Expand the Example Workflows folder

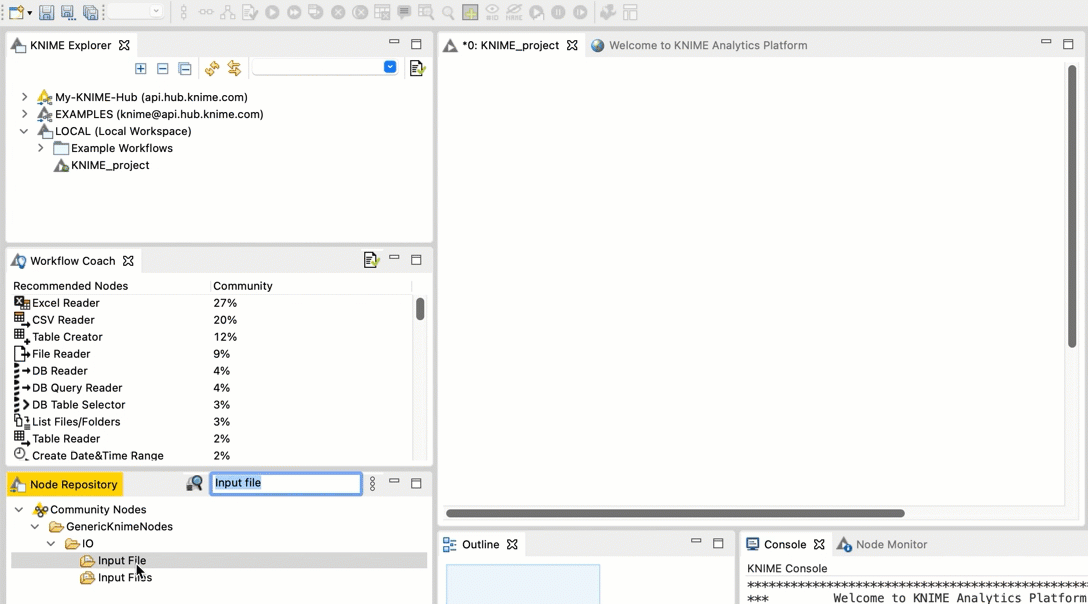(x=40, y=148)
